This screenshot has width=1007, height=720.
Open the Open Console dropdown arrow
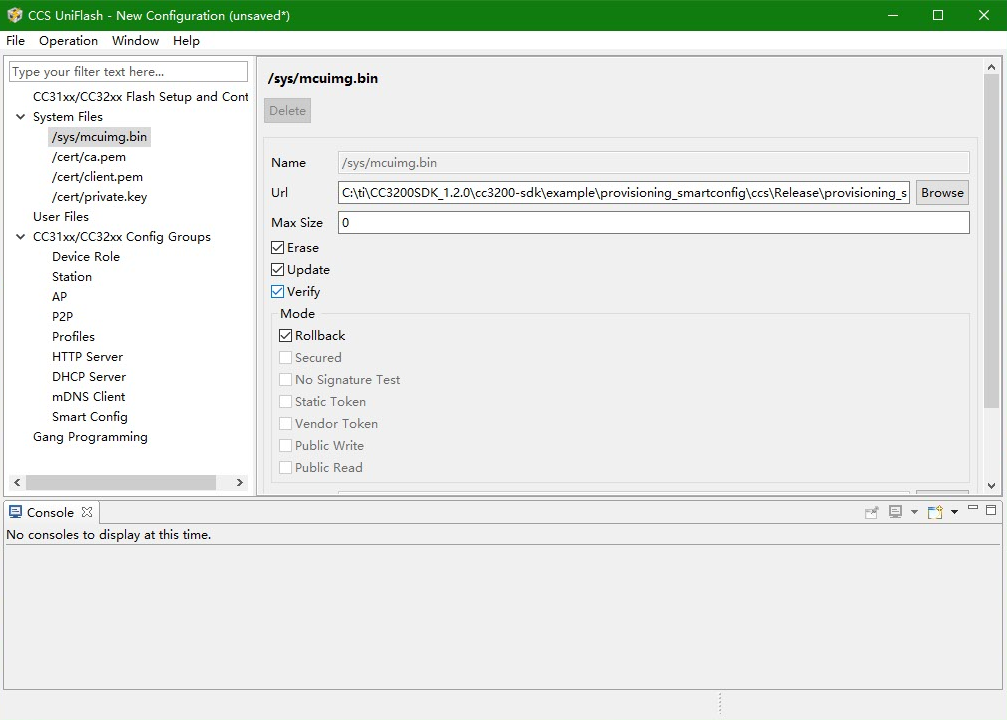tap(954, 512)
